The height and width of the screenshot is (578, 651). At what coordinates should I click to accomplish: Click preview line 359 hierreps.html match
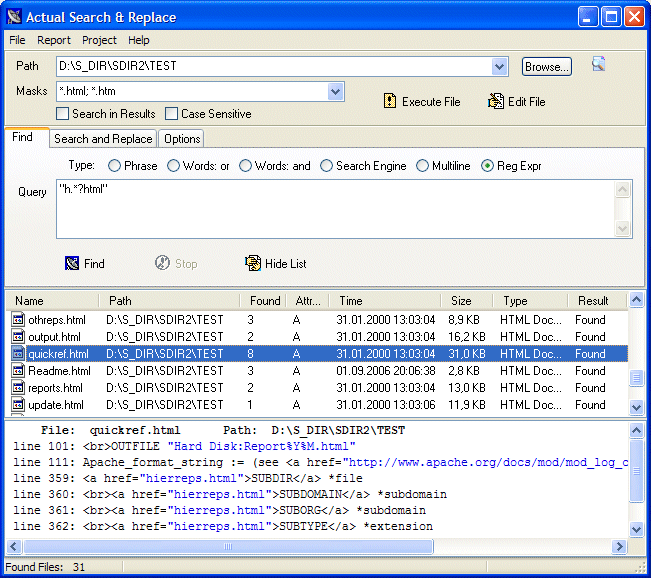191,478
